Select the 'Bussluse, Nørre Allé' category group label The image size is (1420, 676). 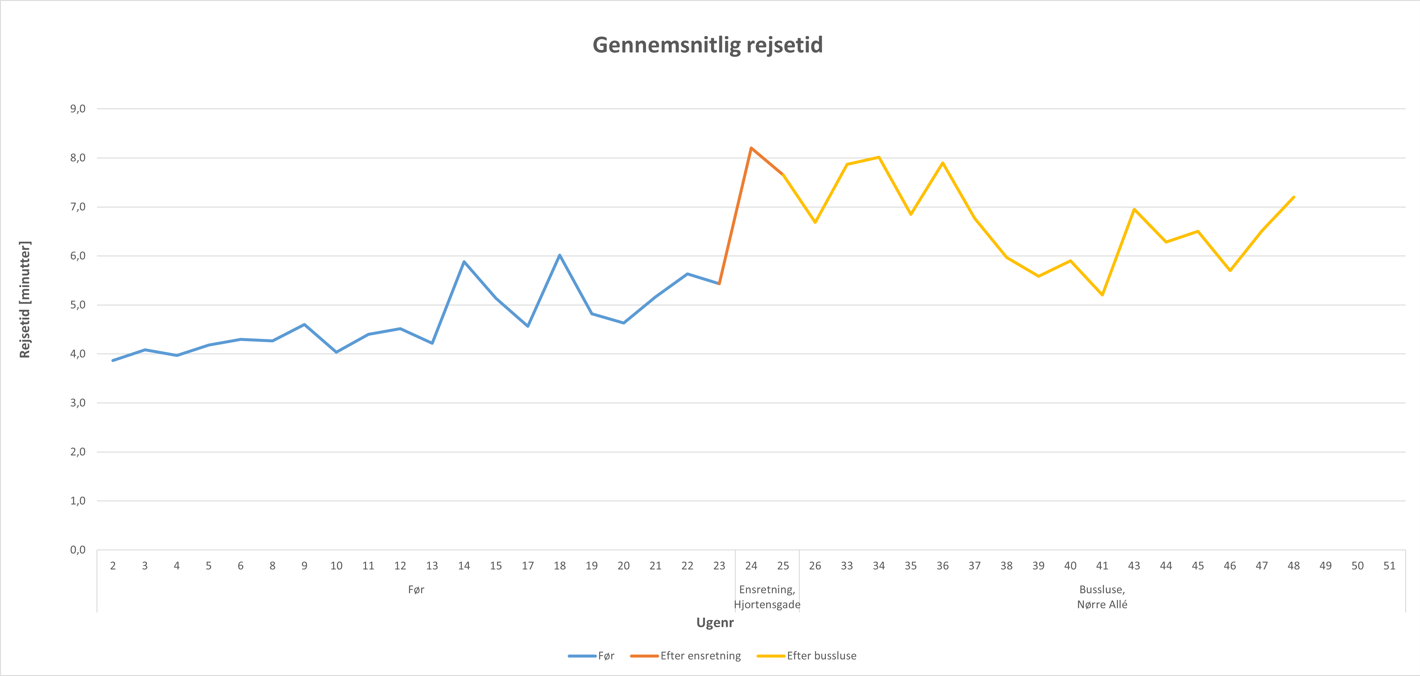point(1102,597)
